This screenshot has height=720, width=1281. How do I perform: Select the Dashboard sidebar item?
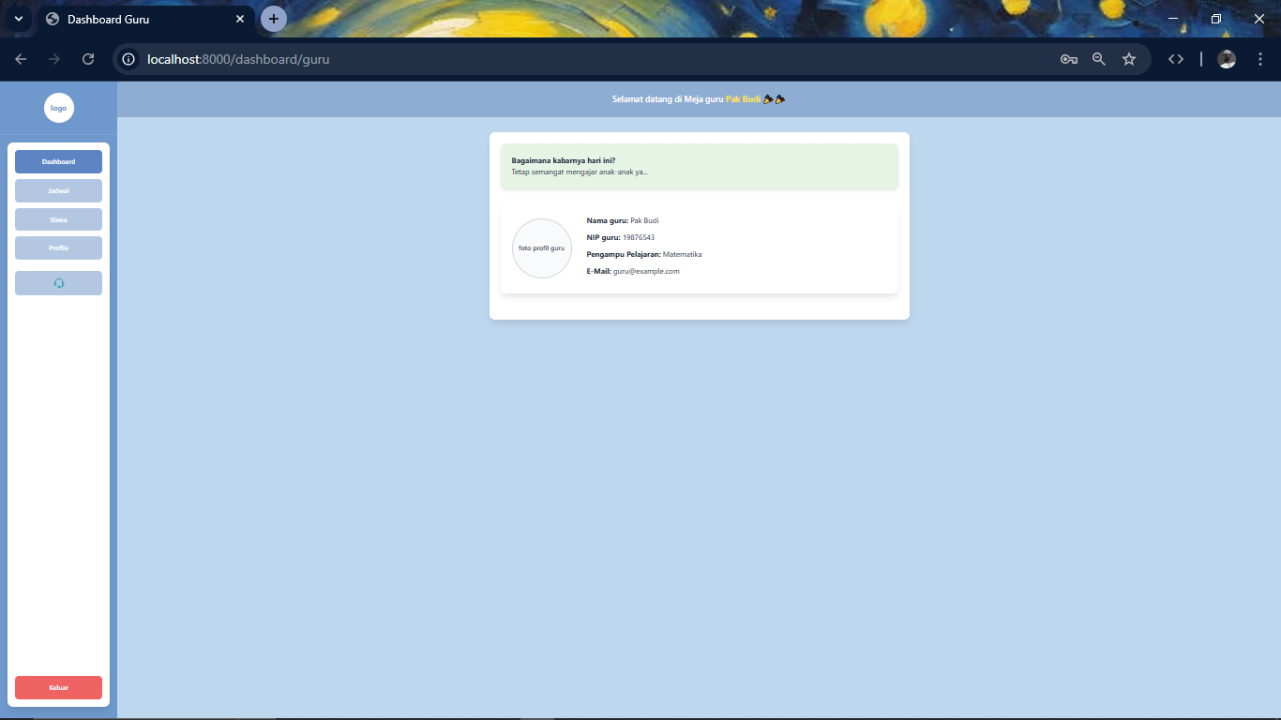click(x=58, y=162)
